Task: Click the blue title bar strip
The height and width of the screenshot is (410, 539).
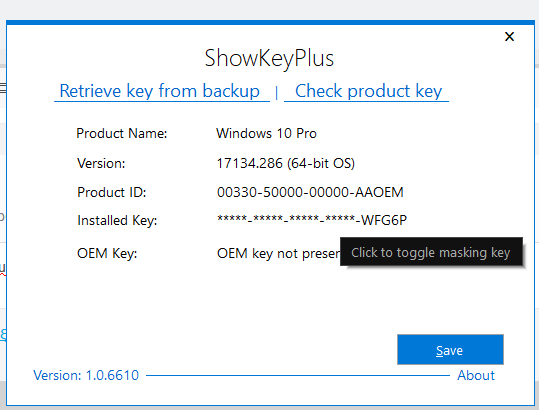Action: click(x=270, y=22)
